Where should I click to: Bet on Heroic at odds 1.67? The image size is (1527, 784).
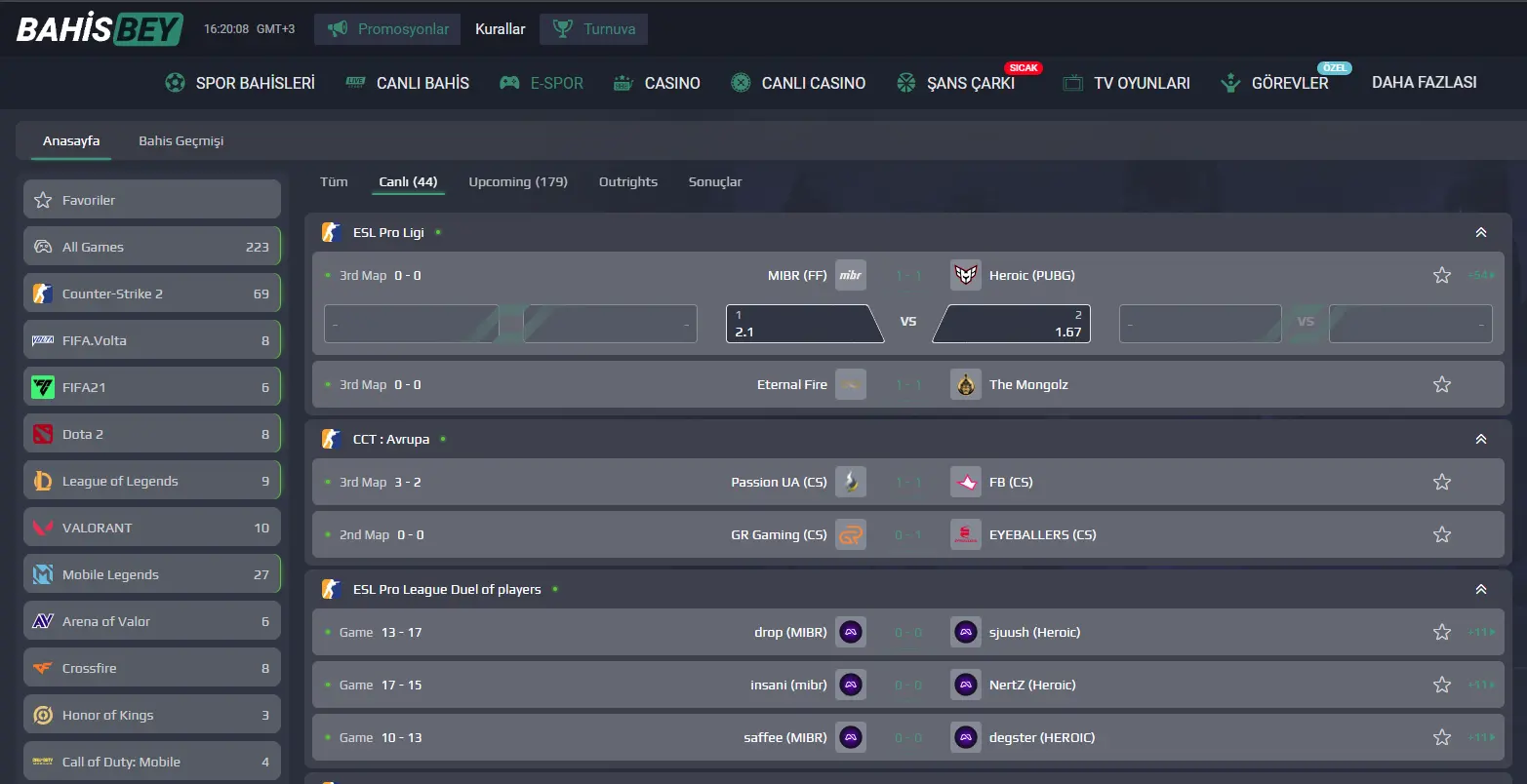coord(1012,324)
